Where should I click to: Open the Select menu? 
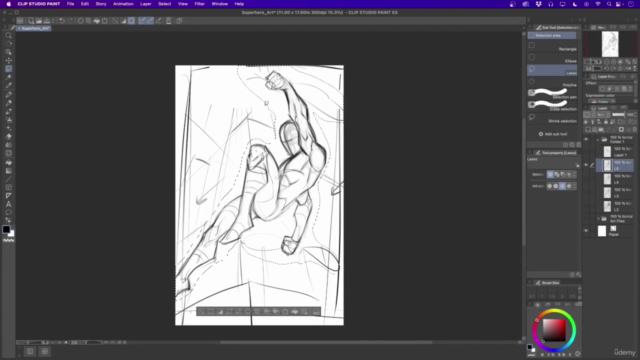tap(165, 4)
